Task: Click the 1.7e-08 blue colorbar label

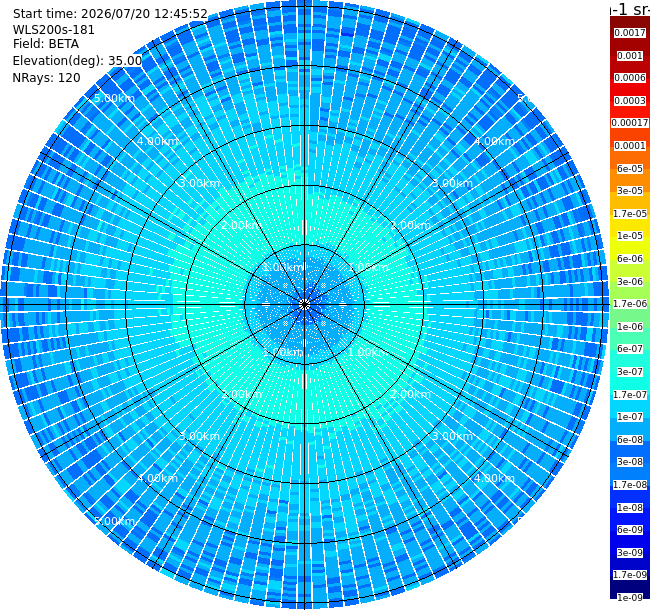Action: pos(630,485)
